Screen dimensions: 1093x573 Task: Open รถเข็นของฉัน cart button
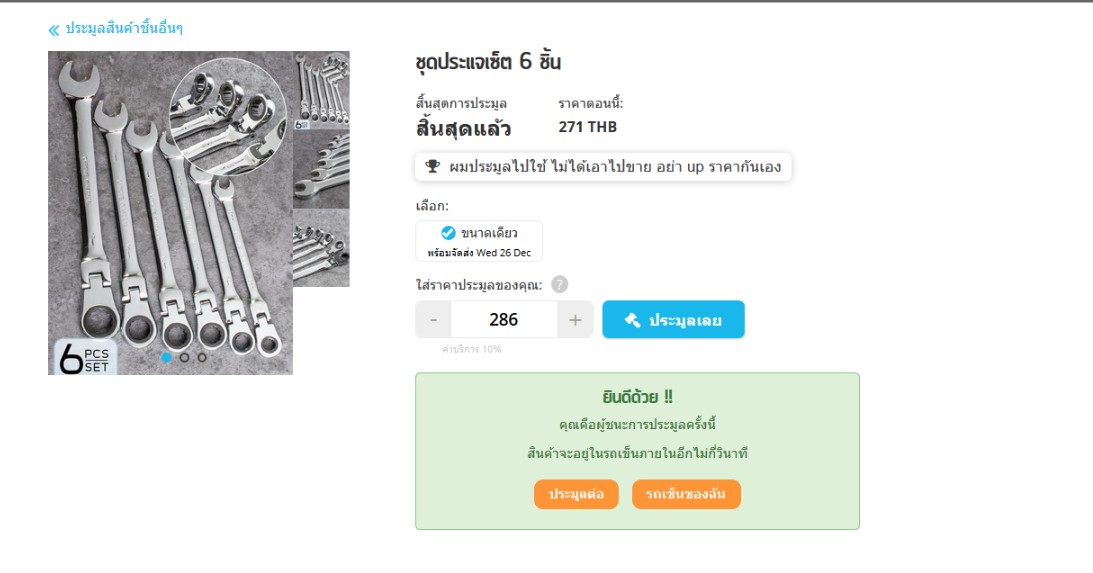(x=686, y=494)
